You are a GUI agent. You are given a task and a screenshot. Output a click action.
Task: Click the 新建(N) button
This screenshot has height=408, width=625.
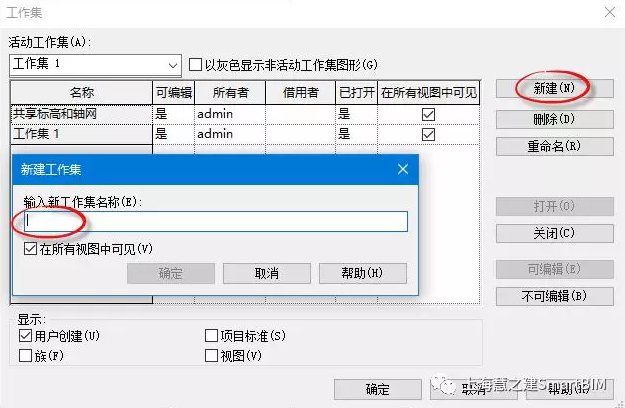(x=554, y=88)
